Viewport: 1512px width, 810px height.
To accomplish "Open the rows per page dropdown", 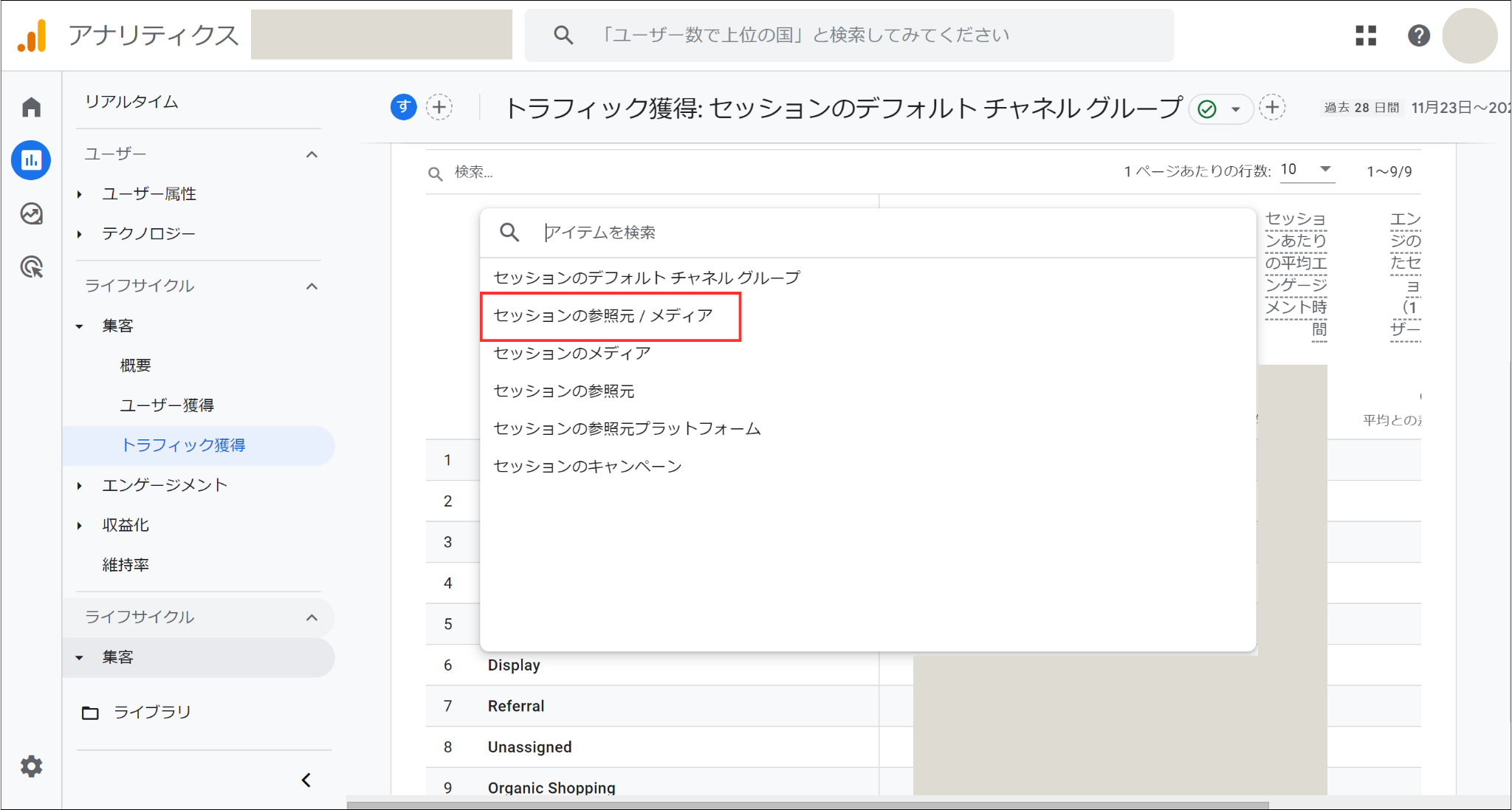I will [x=1307, y=170].
